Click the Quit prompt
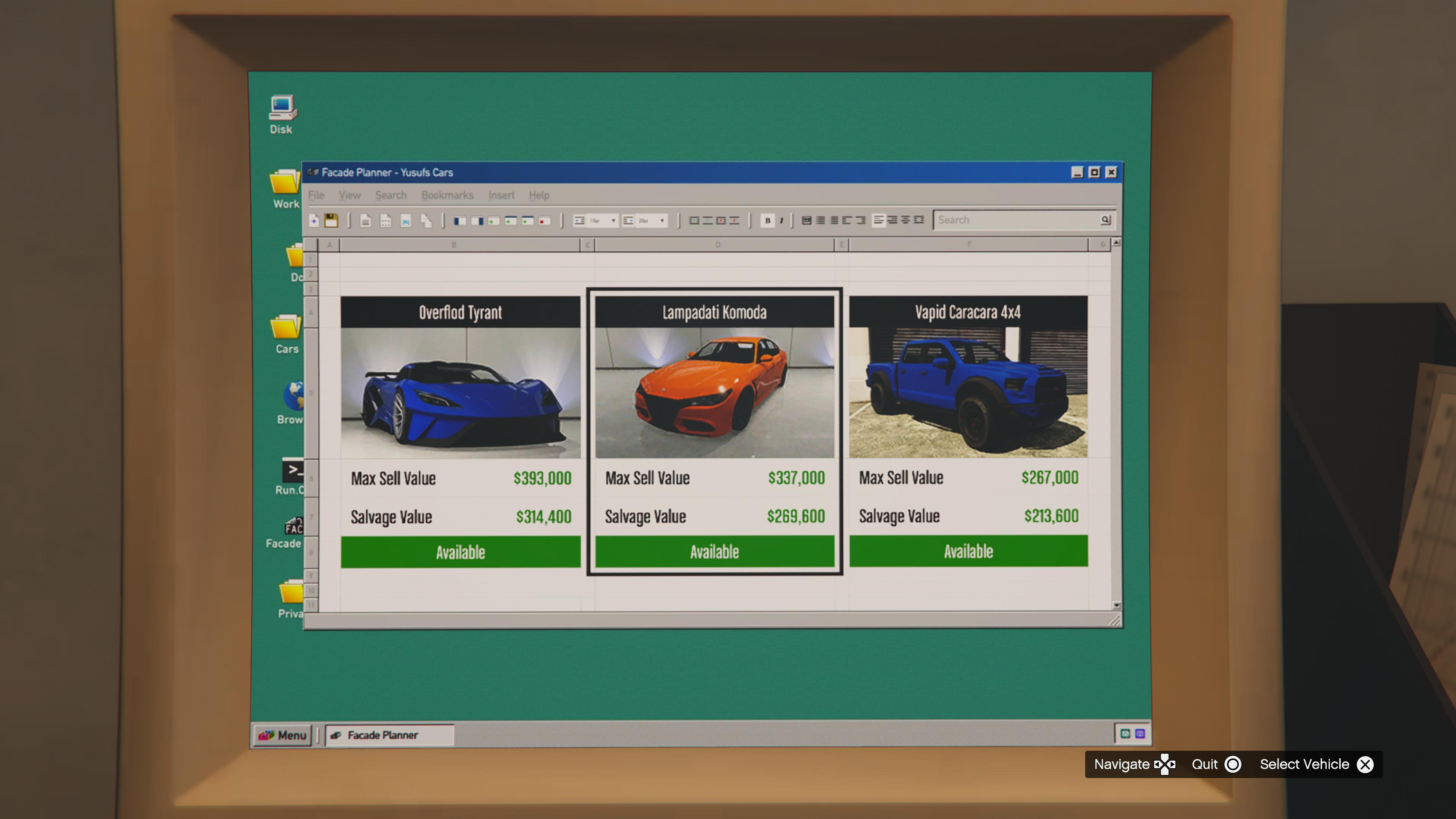 [x=1216, y=764]
